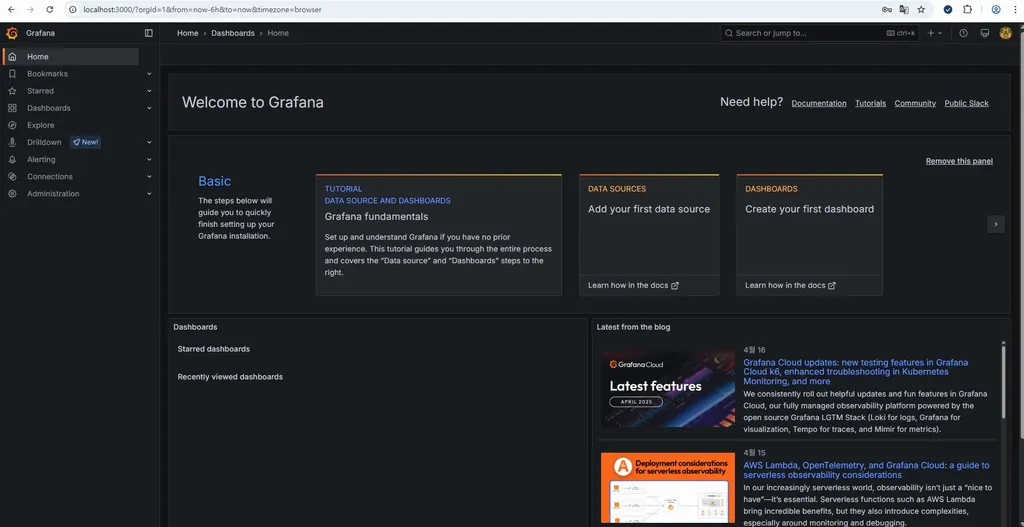Click the Starred star icon in the sidebar

tap(12, 91)
